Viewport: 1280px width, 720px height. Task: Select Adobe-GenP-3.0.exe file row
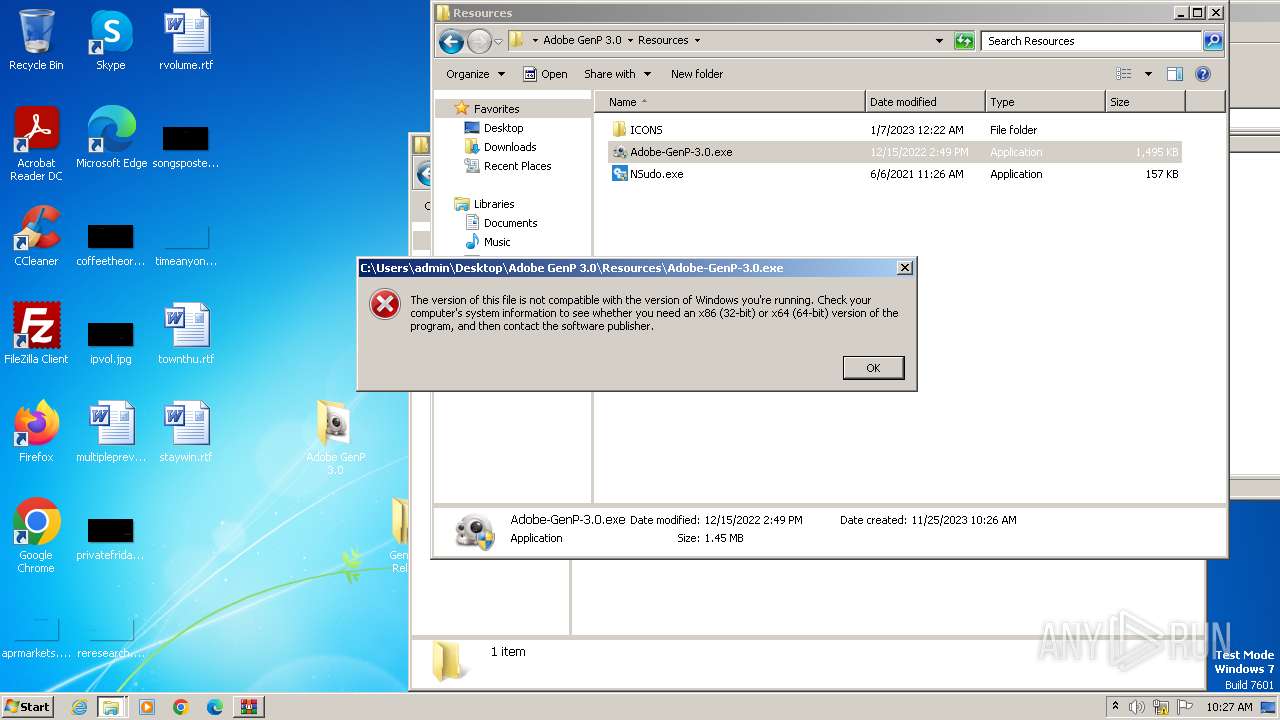click(895, 152)
